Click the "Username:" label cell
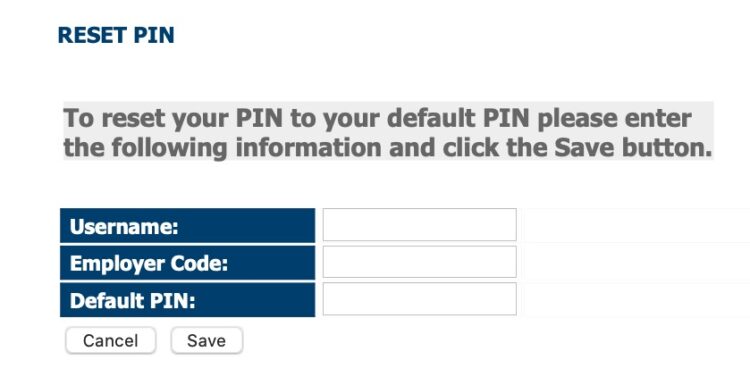This screenshot has height=377, width=750. coord(188,225)
